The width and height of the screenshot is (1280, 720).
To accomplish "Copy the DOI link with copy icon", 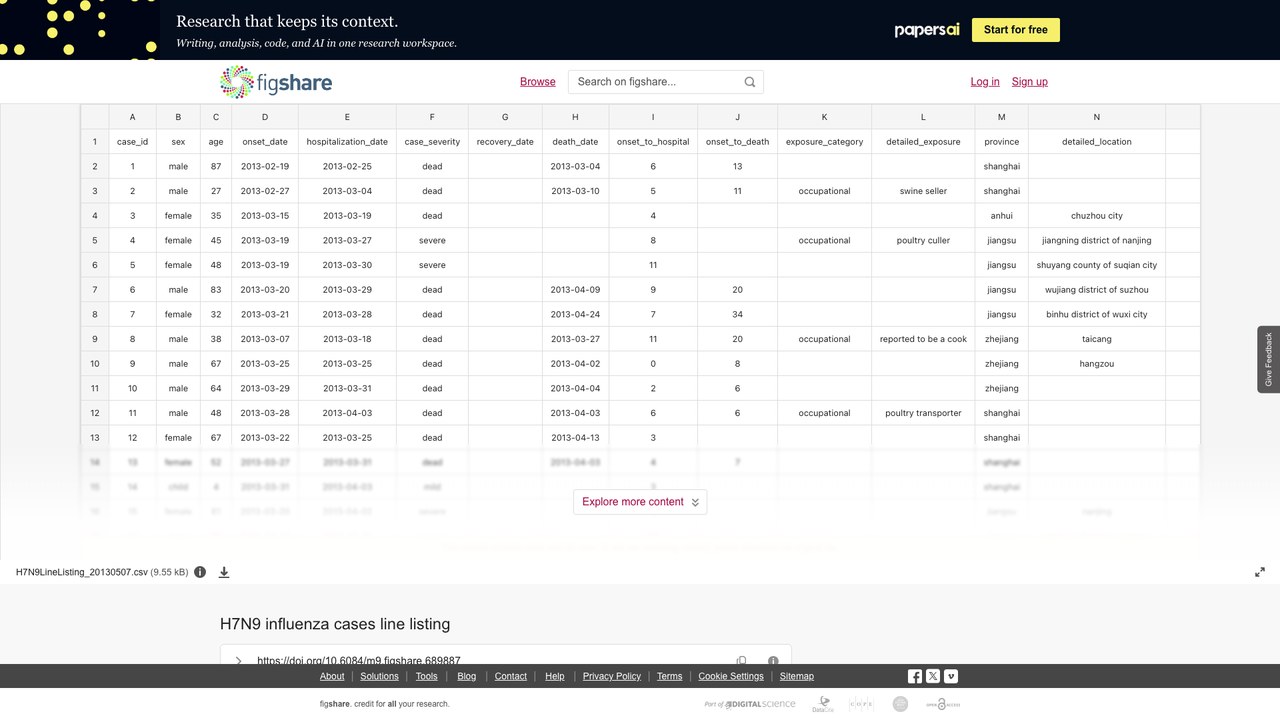I will point(741,660).
